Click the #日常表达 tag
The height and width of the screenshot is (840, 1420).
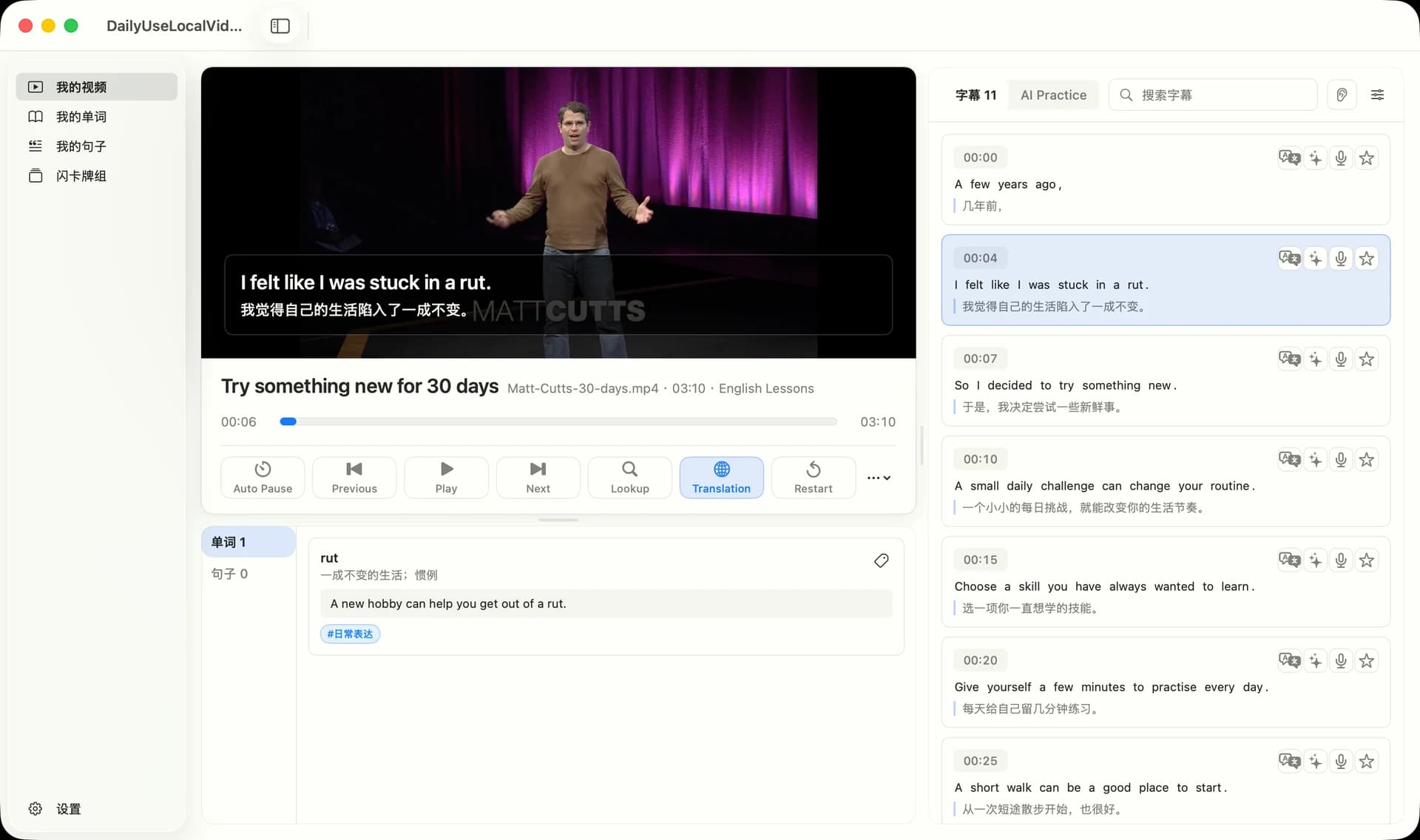click(x=350, y=634)
